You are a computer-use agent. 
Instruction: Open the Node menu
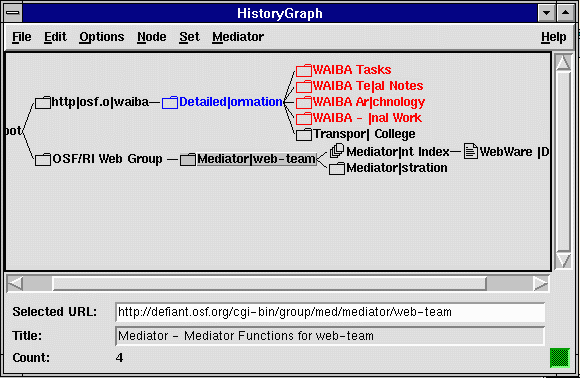152,37
